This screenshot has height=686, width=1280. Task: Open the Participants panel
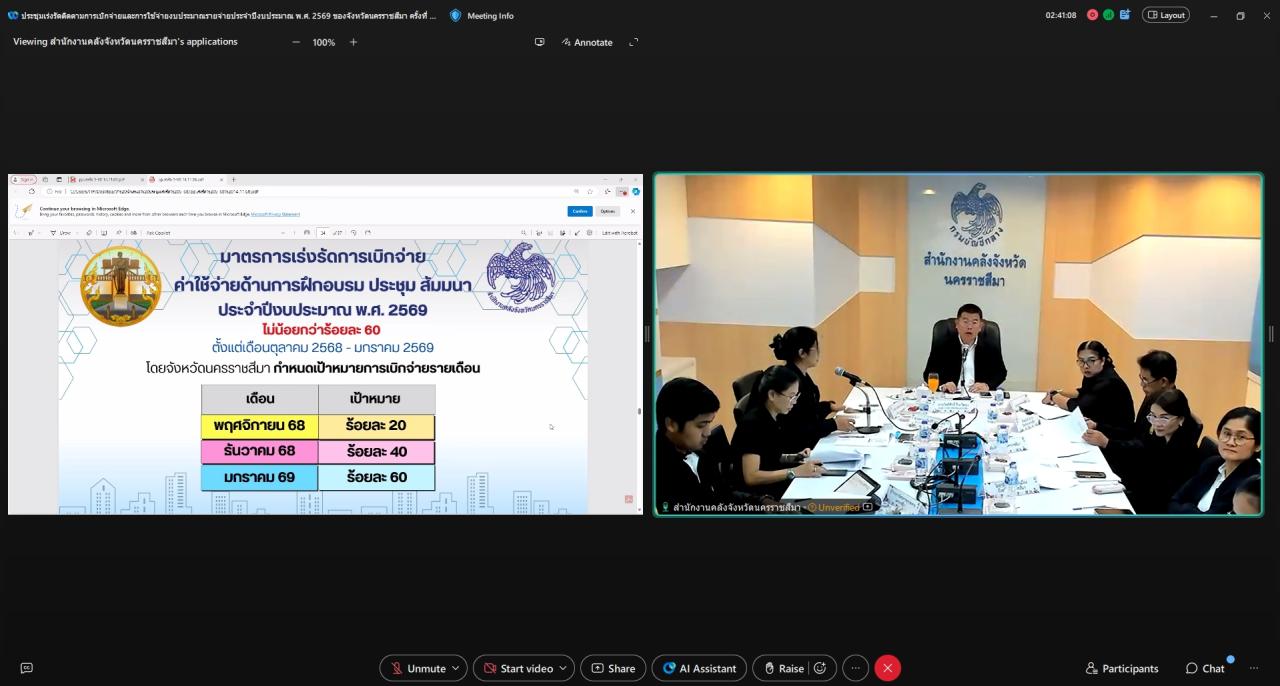click(1122, 668)
